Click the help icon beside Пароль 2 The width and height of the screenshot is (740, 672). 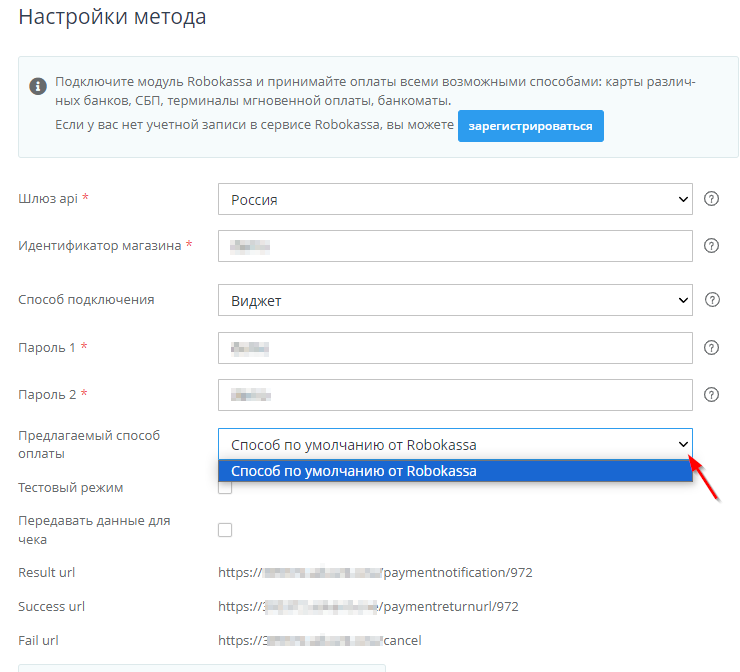click(712, 395)
